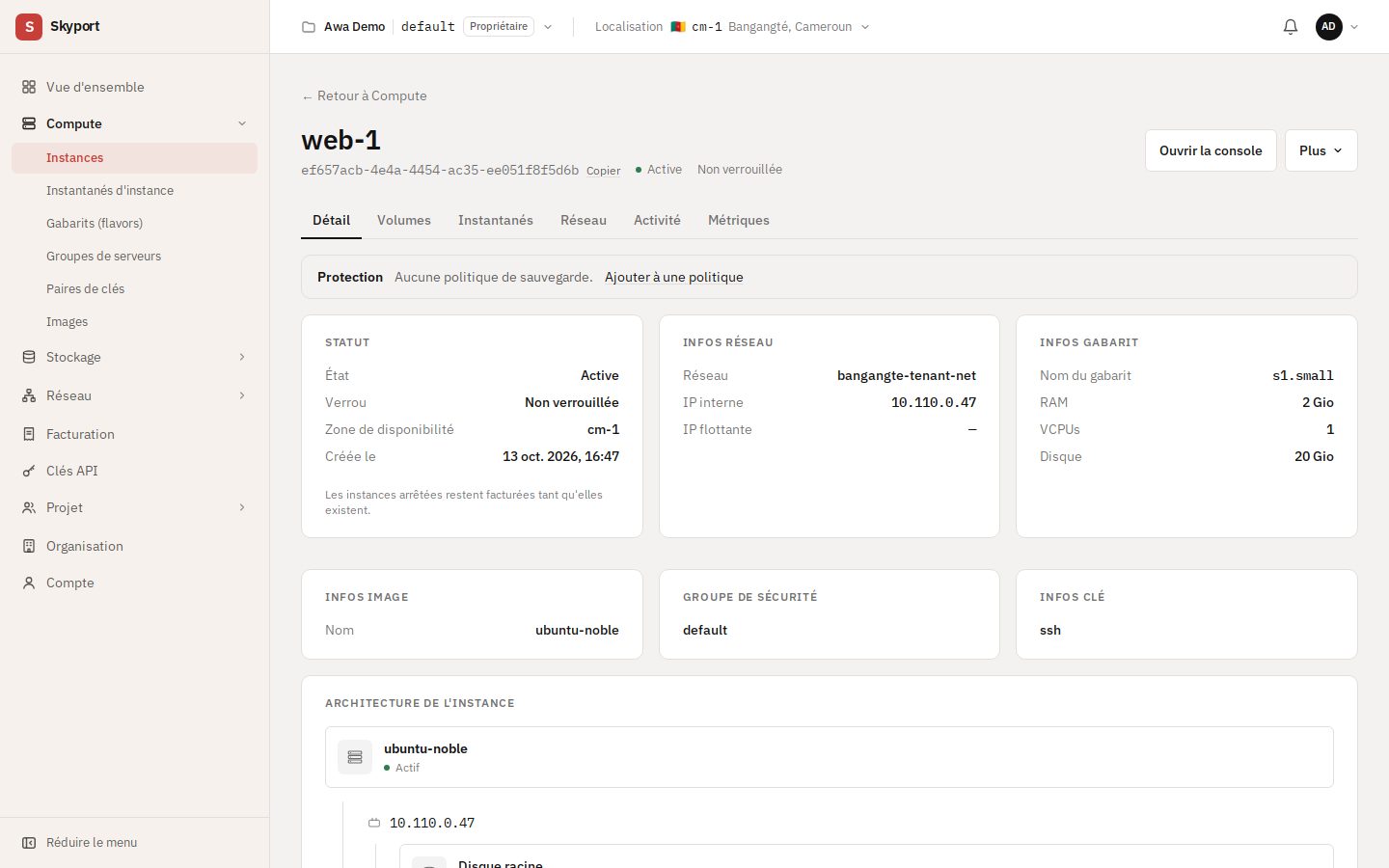Open Groupes de serveurs in sidebar
This screenshot has height=868, width=1389.
coord(134,257)
